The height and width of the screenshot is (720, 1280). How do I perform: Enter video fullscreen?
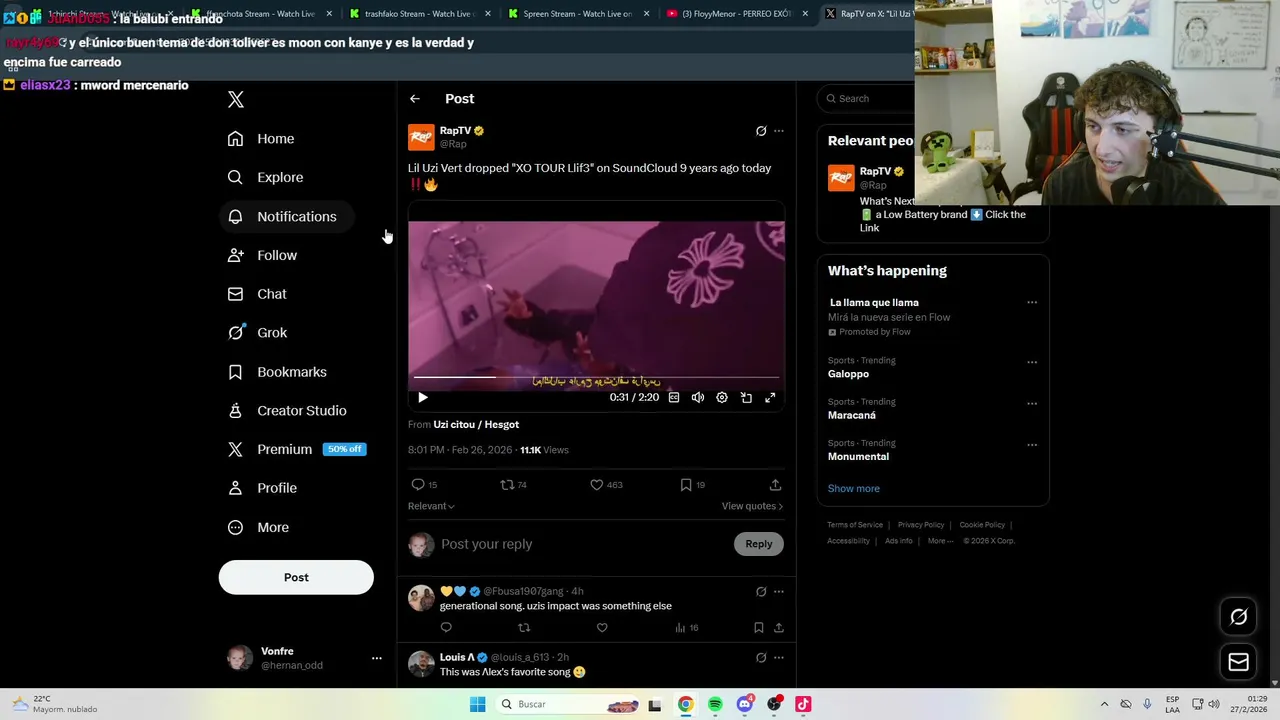click(770, 398)
